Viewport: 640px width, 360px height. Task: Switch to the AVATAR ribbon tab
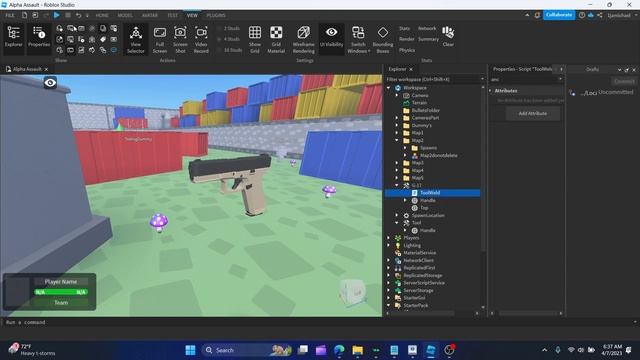coord(150,15)
